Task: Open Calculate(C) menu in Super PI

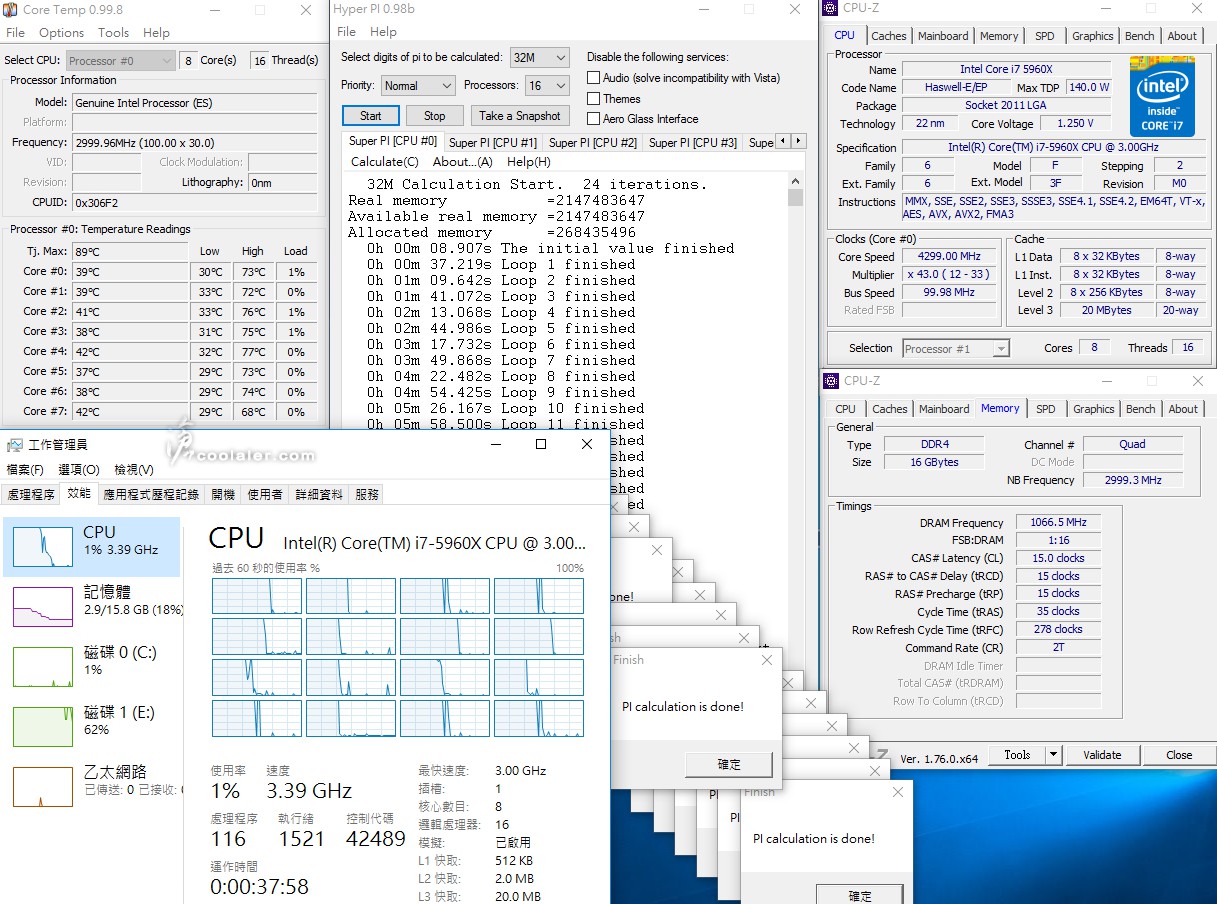Action: click(x=384, y=162)
